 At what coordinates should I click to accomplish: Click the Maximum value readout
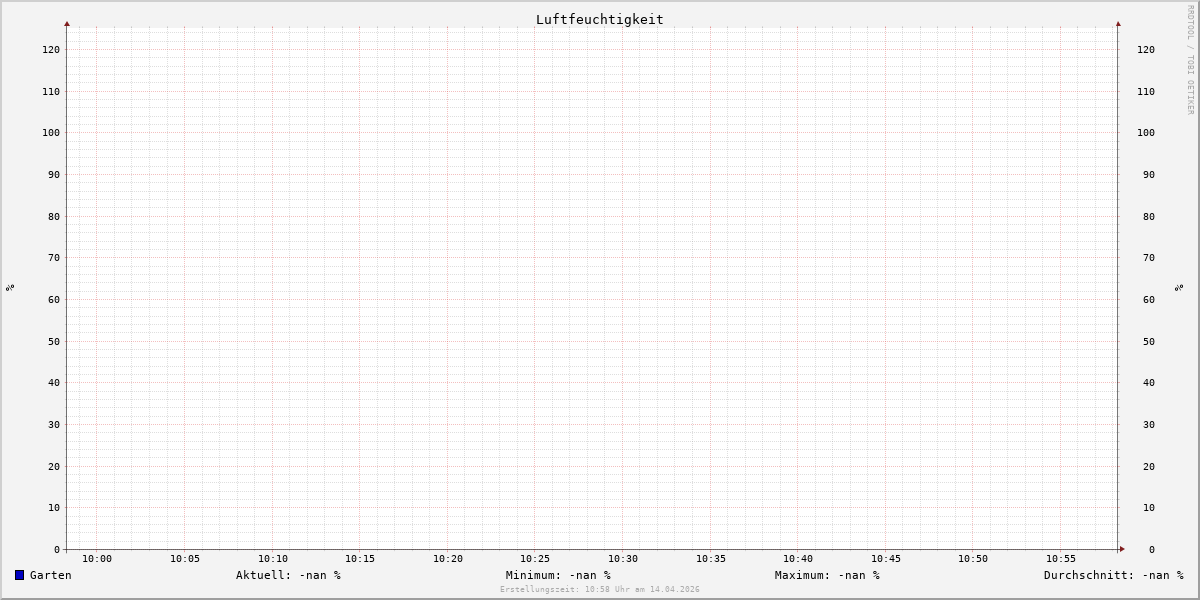(x=827, y=575)
